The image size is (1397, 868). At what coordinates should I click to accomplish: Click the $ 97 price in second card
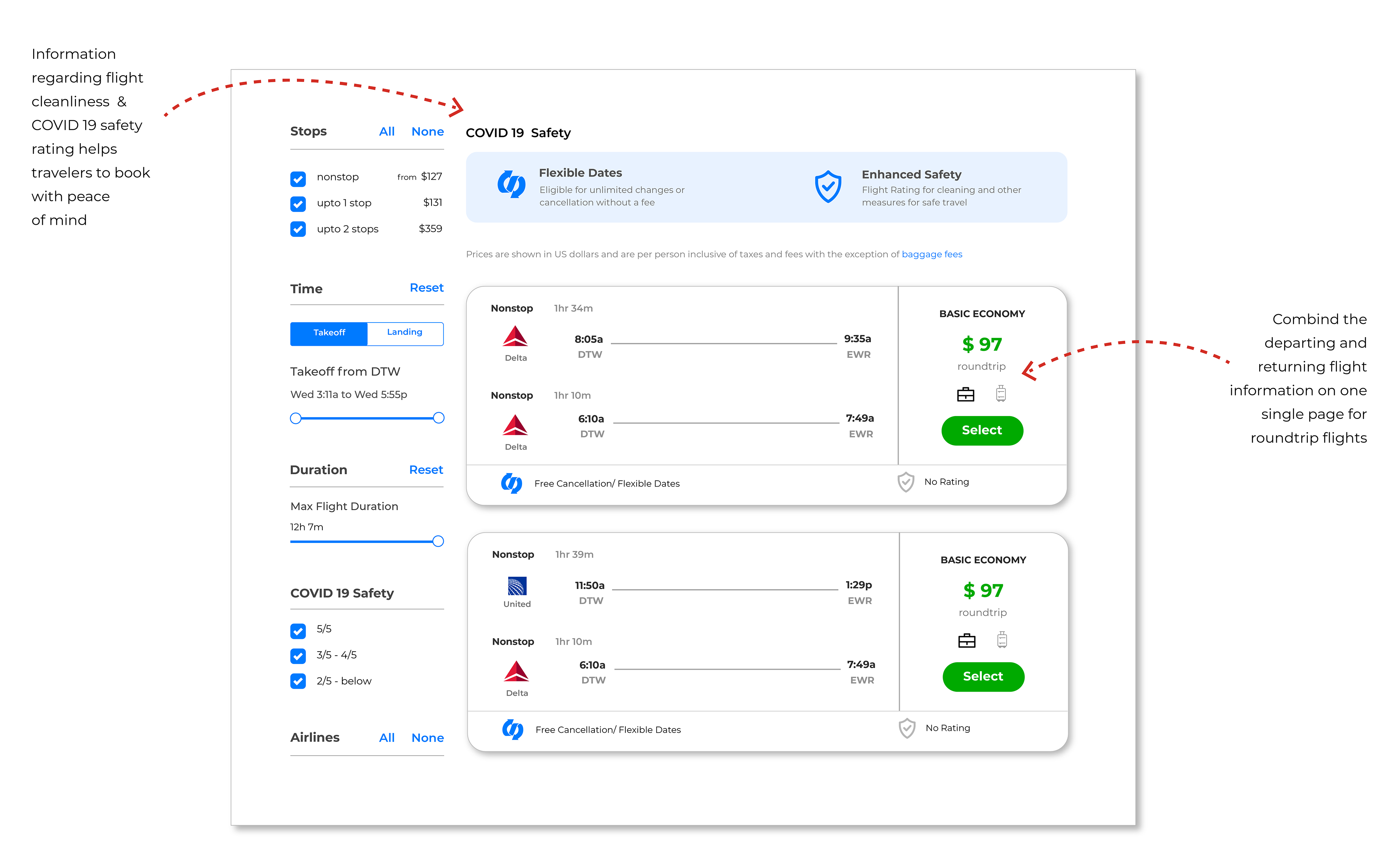[983, 591]
